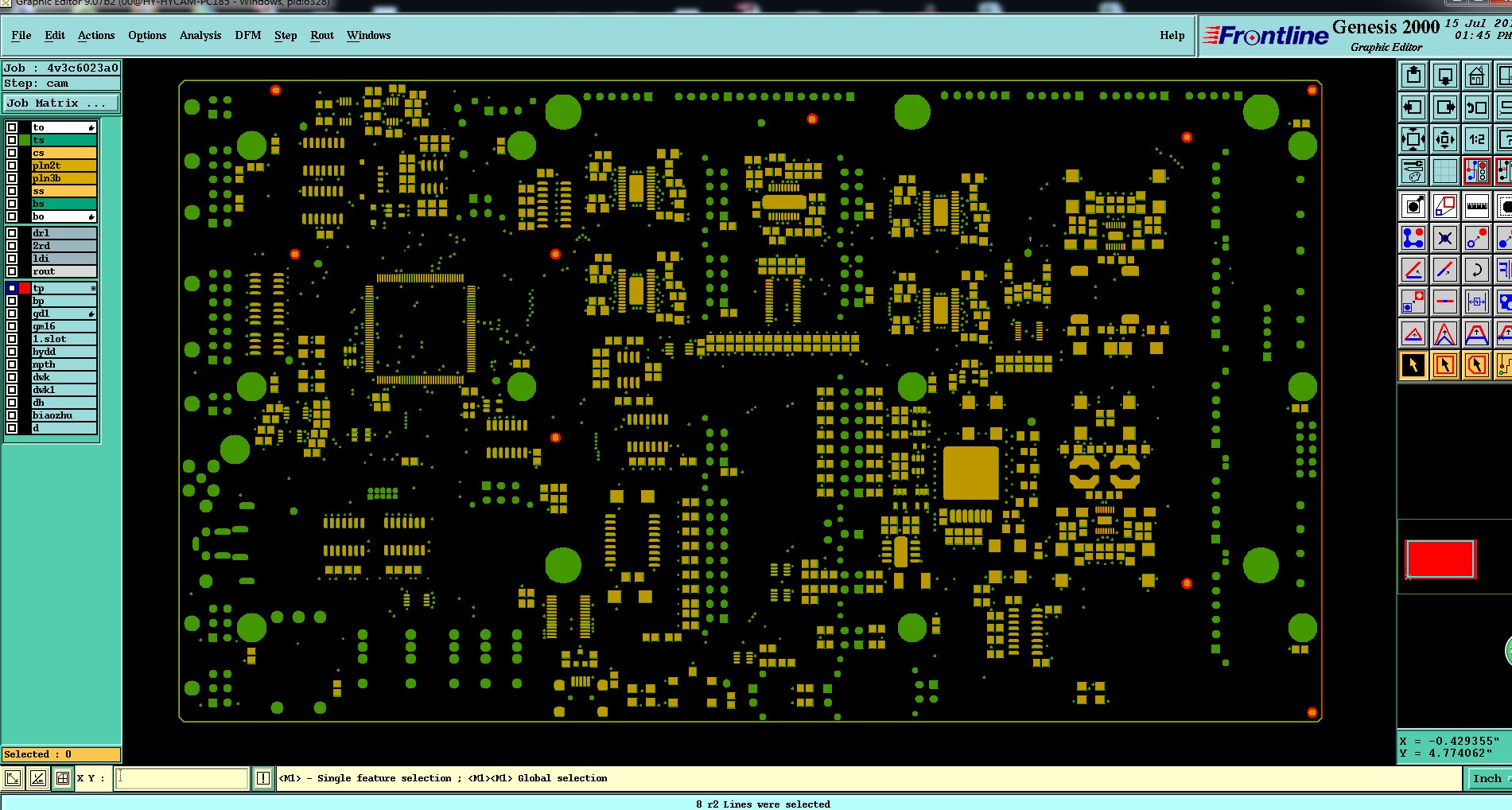Image resolution: width=1512 pixels, height=810 pixels.
Task: Click the pan up view icon
Action: 1413,76
